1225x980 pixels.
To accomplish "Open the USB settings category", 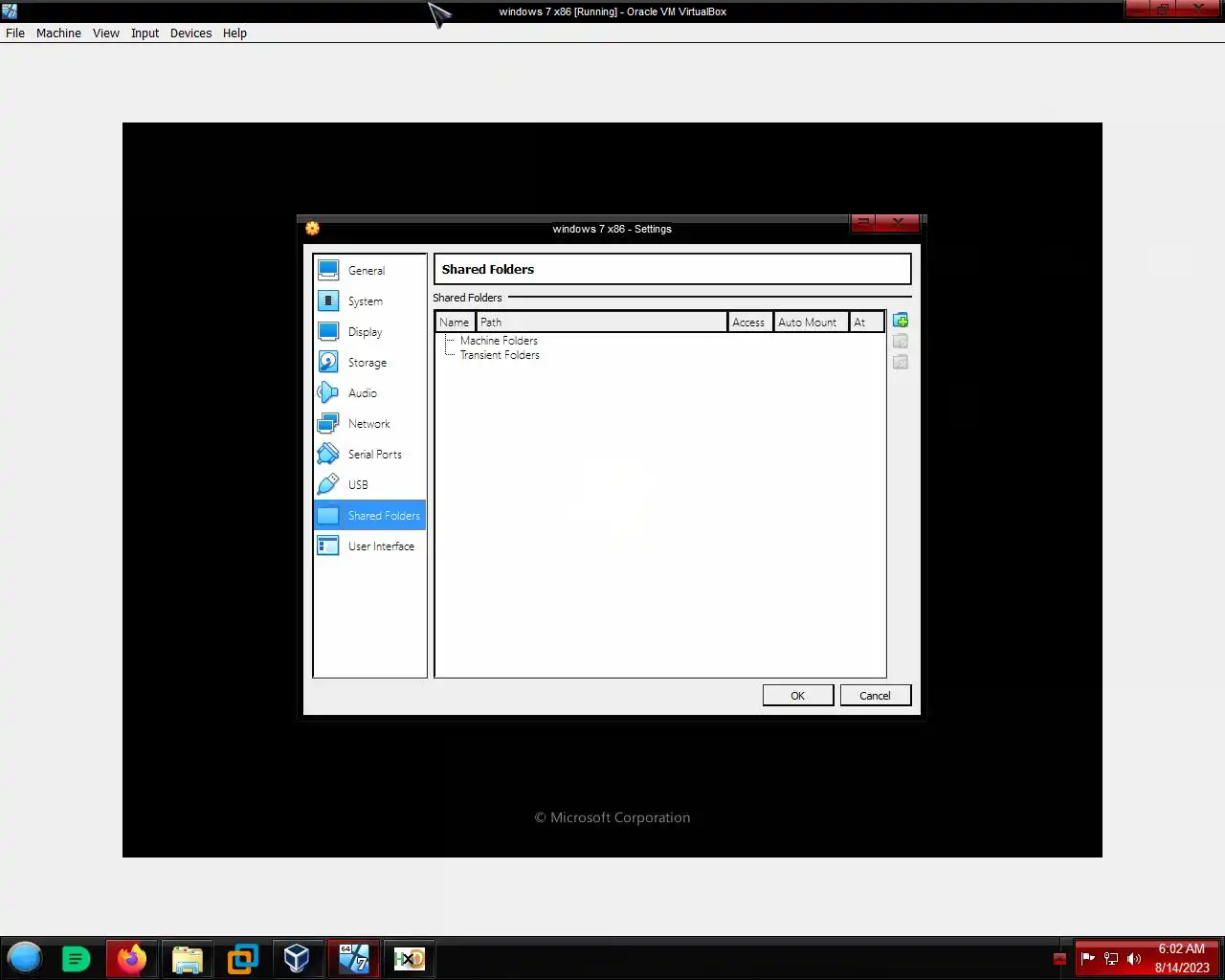I will pos(369,484).
